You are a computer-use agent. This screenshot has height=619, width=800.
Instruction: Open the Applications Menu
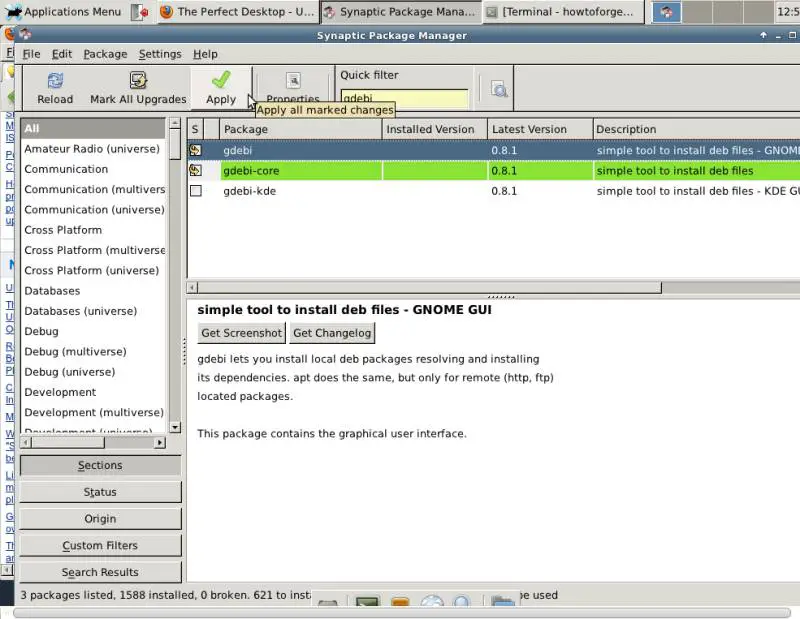click(x=63, y=11)
